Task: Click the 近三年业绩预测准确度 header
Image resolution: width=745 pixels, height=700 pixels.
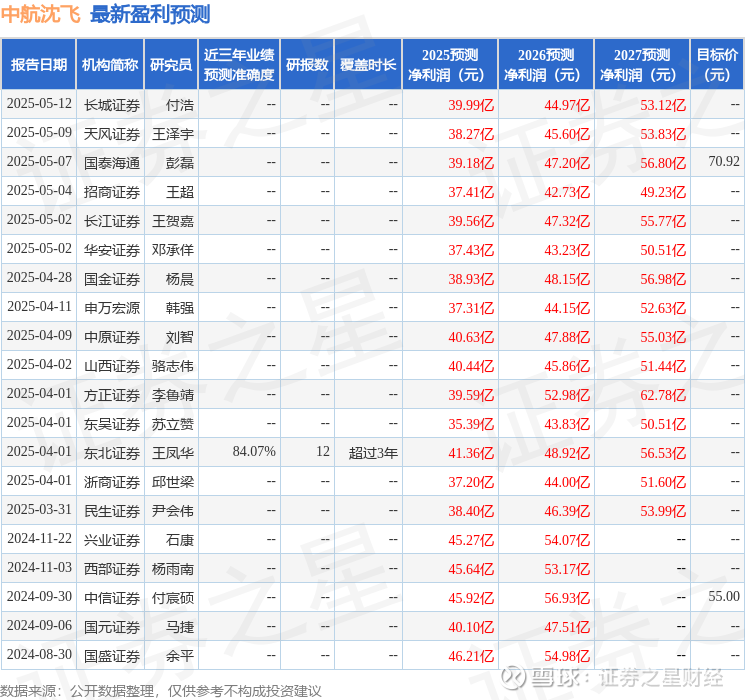Action: pos(239,65)
